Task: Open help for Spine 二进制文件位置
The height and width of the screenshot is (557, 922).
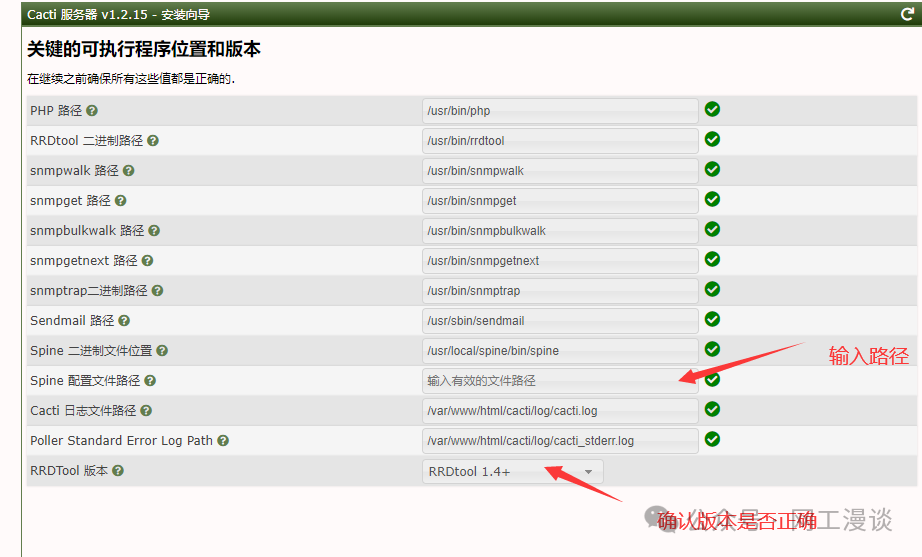Action: (x=162, y=351)
